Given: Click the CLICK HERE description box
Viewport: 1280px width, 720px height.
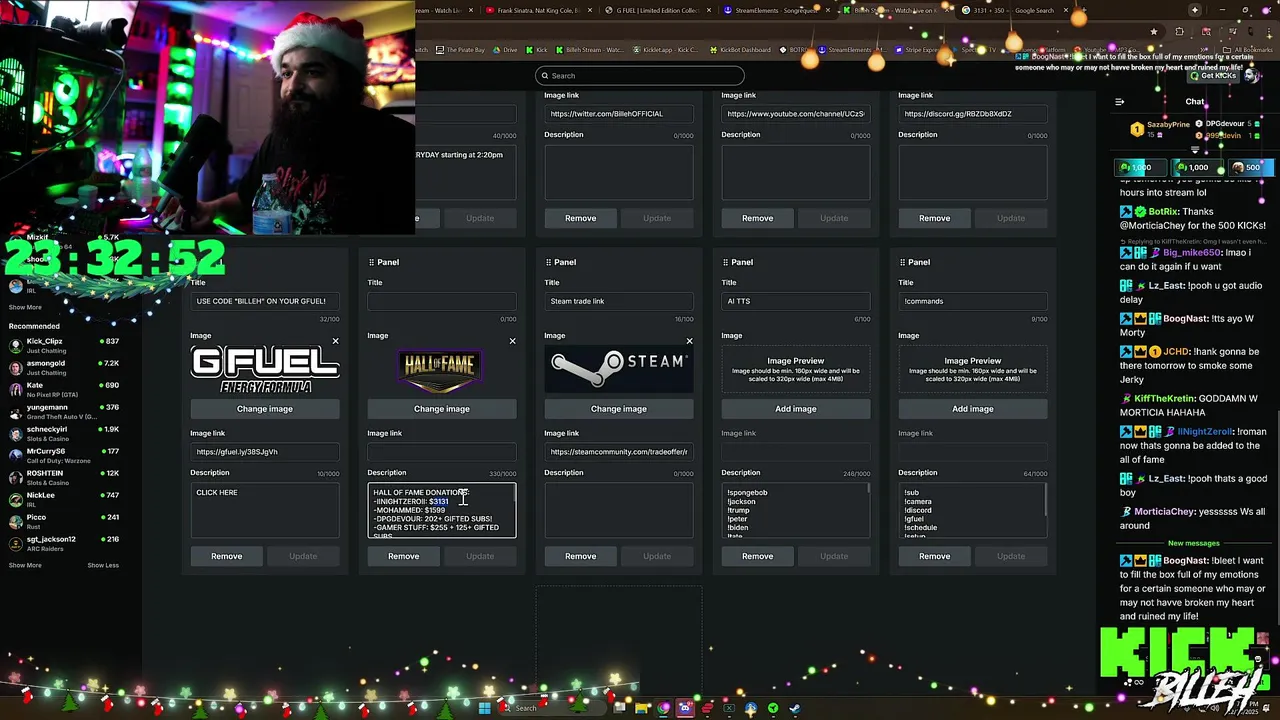Looking at the screenshot, I should pos(265,510).
